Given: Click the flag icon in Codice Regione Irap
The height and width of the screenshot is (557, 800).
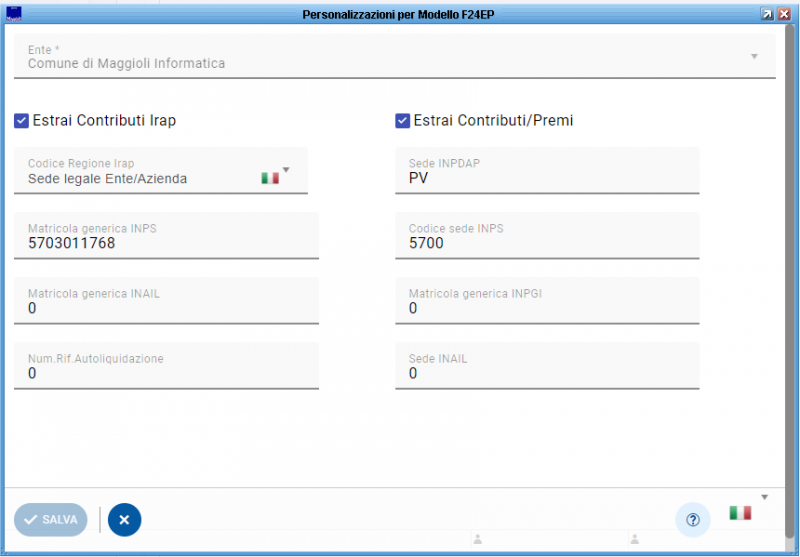Looking at the screenshot, I should tap(269, 178).
